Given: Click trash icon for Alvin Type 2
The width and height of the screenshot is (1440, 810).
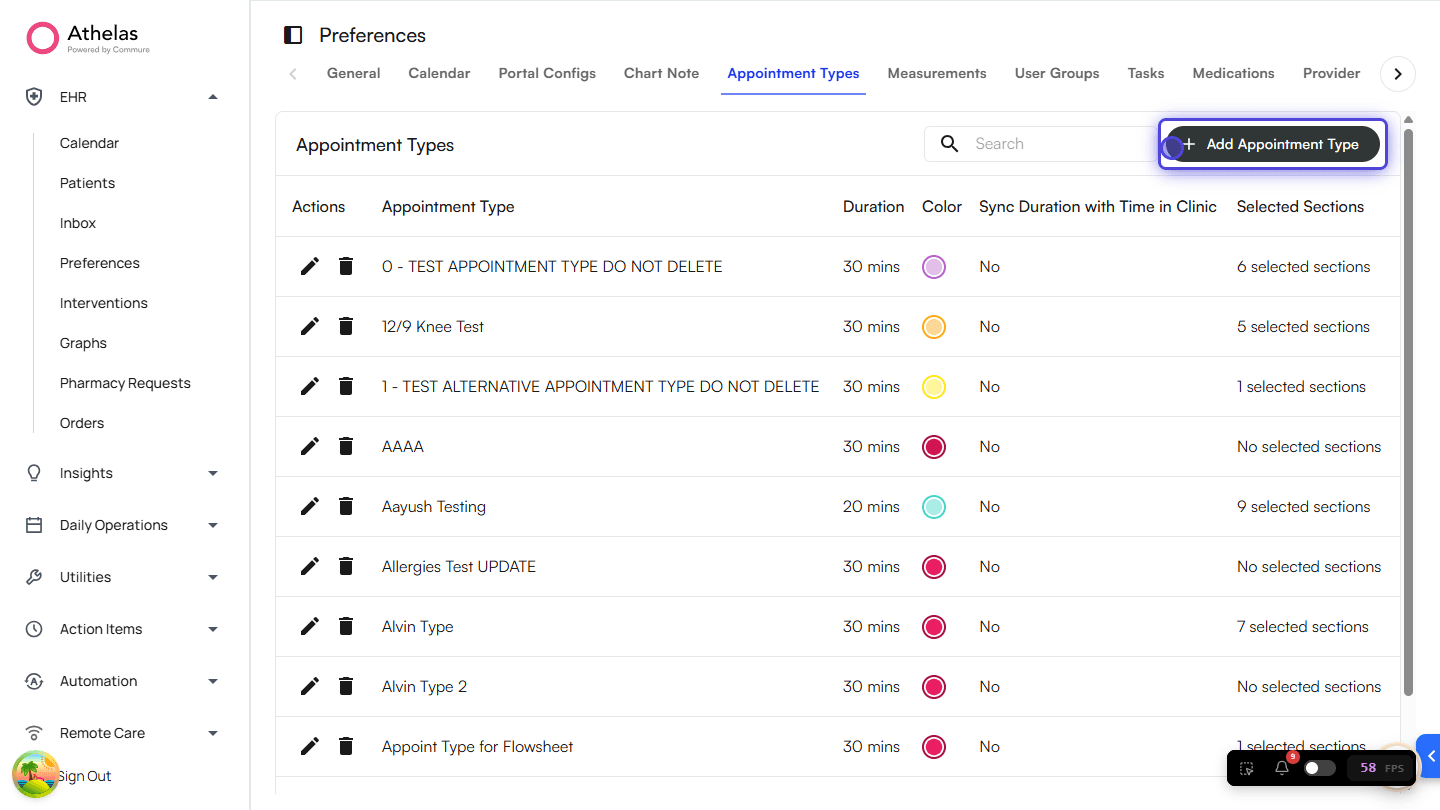Looking at the screenshot, I should pyautogui.click(x=346, y=686).
